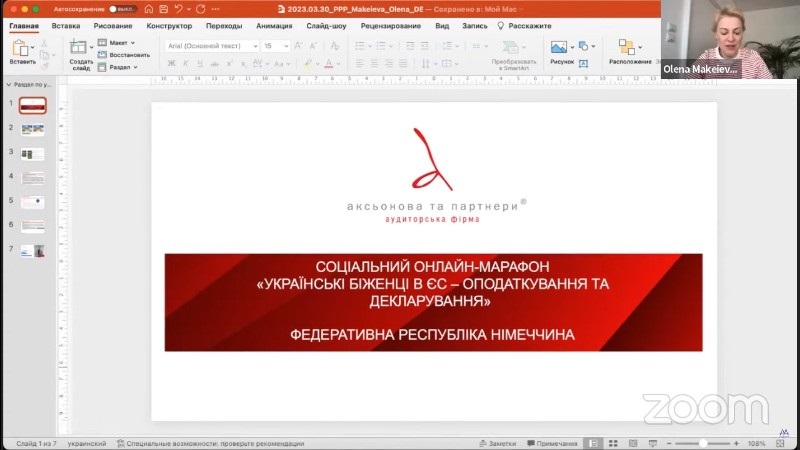Click Преобразовать в SmartArt button

(x=514, y=55)
